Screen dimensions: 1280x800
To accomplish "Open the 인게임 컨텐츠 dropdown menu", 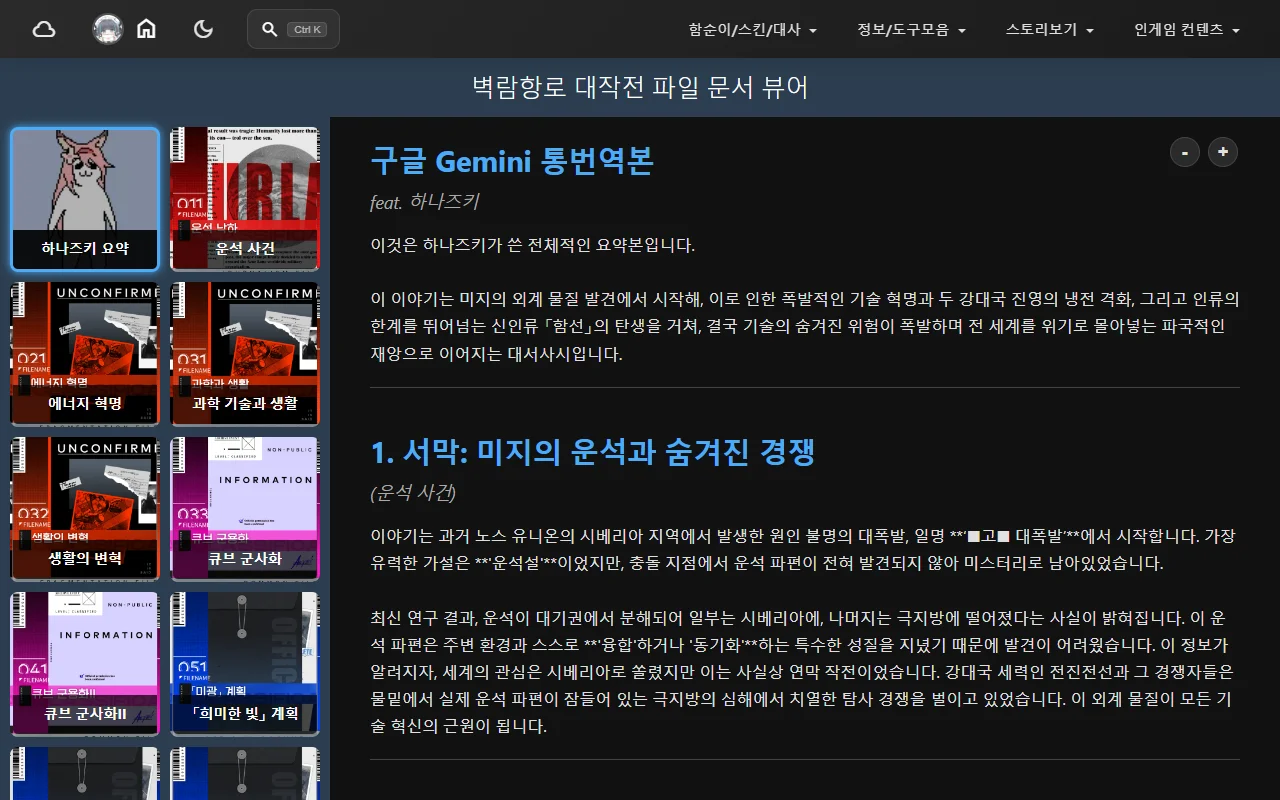I will click(x=1187, y=30).
